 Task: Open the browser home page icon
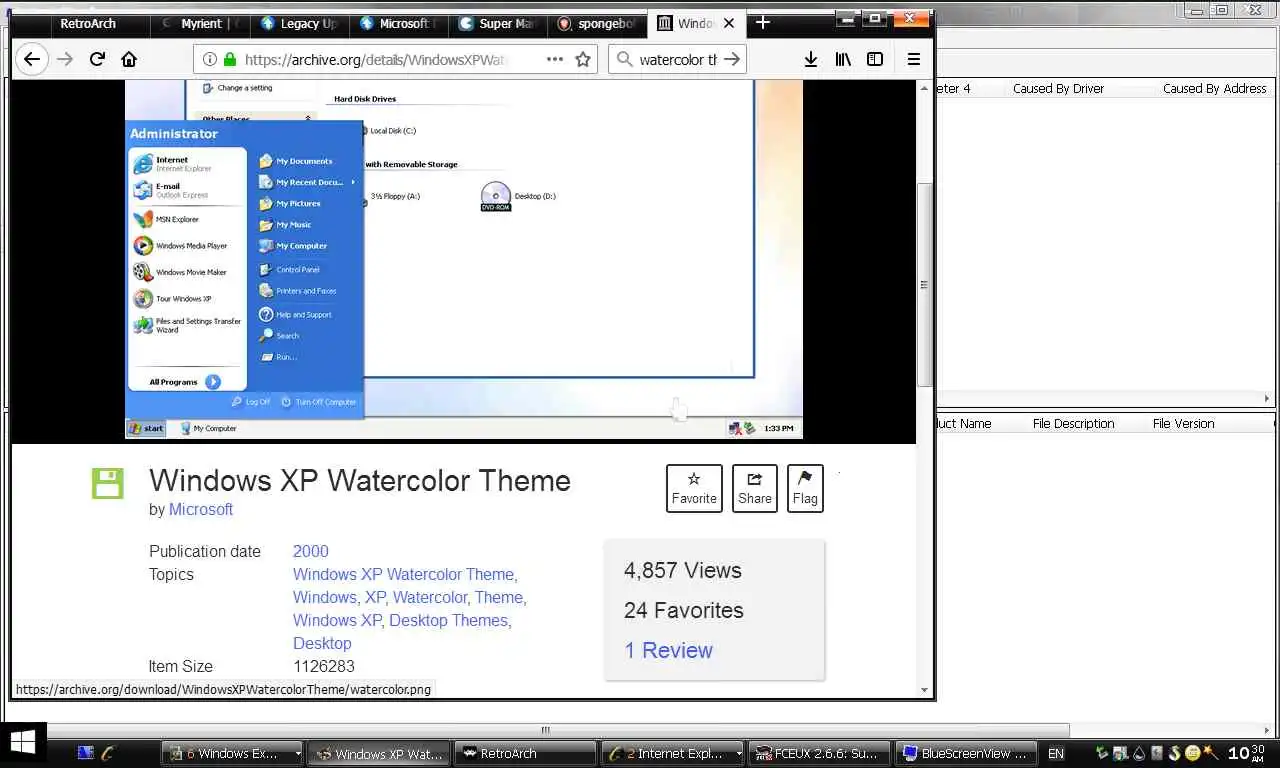pos(129,59)
